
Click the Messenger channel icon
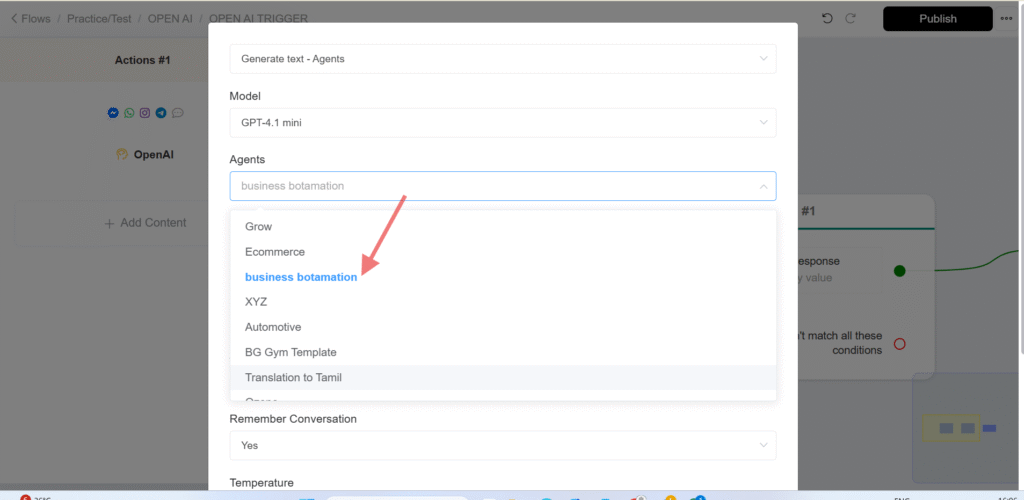[113, 113]
